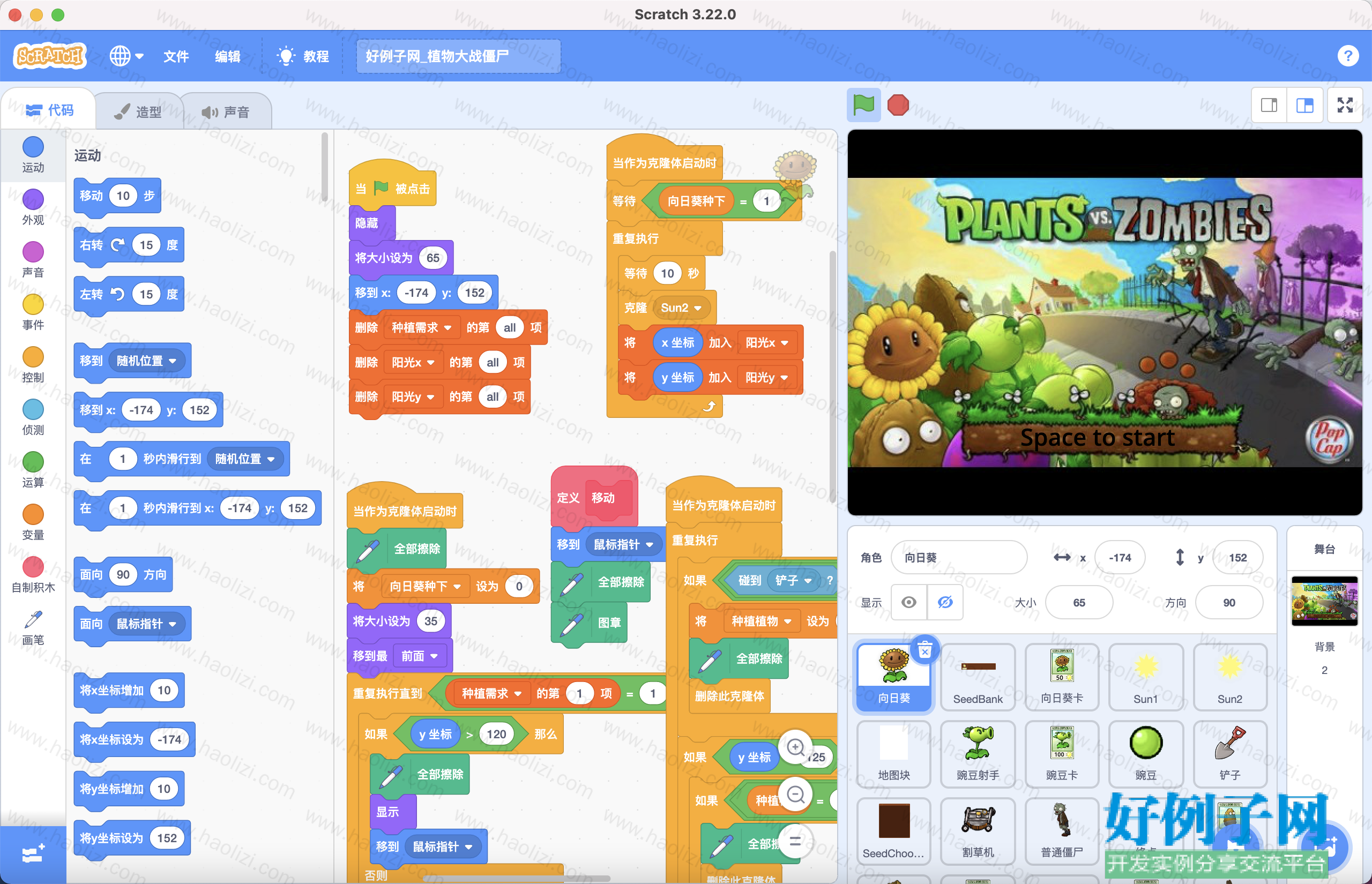Select the 豌豆射手 sprite thumbnail
Screen dimensions: 1372x884
point(978,753)
